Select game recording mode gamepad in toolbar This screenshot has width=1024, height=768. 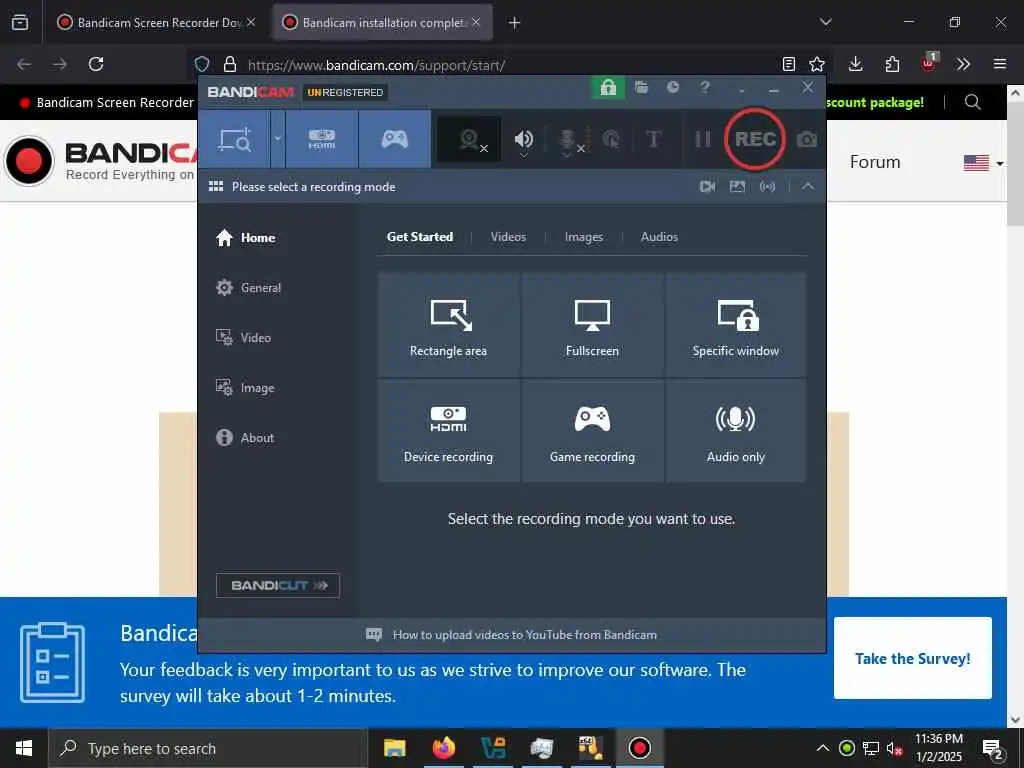[x=394, y=139]
